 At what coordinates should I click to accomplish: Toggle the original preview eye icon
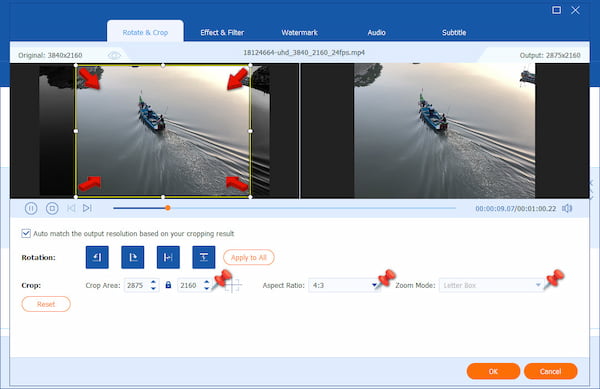[114, 56]
